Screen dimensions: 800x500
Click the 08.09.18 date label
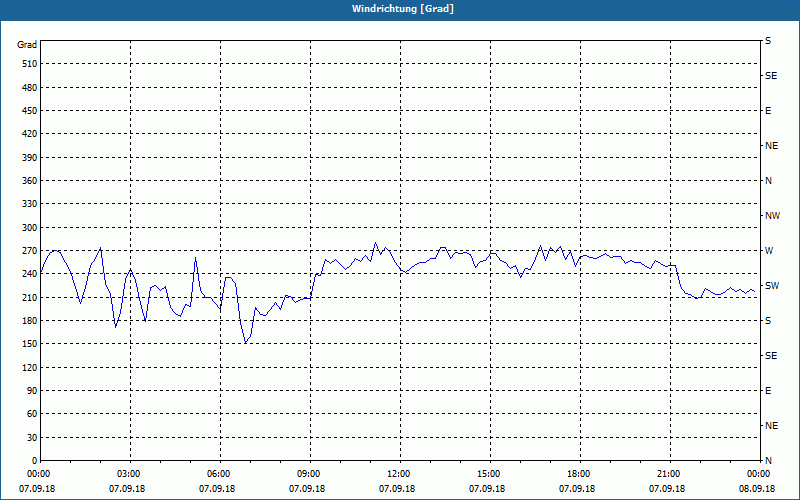756,489
